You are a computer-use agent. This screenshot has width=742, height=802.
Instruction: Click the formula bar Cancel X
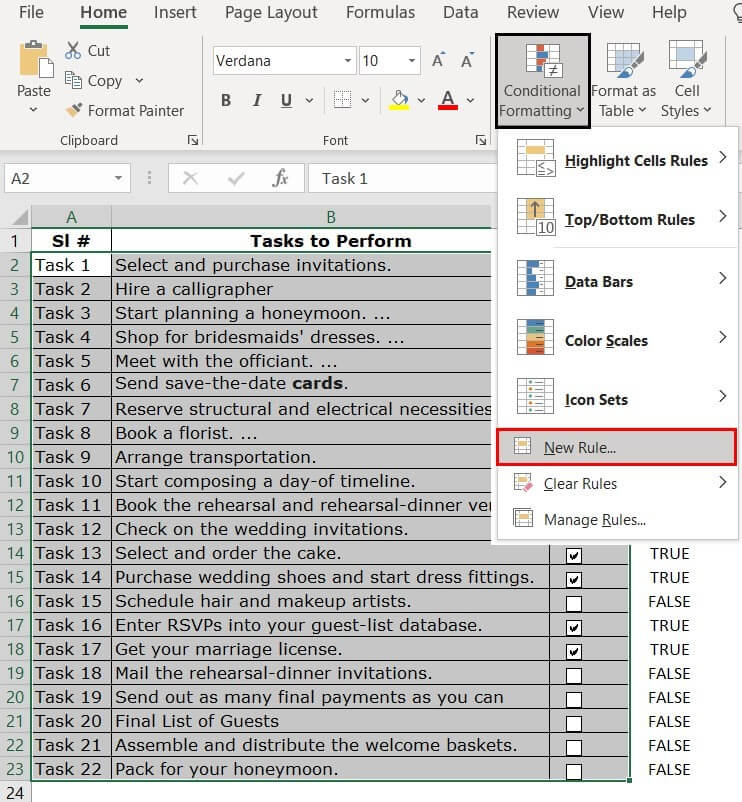pos(190,178)
